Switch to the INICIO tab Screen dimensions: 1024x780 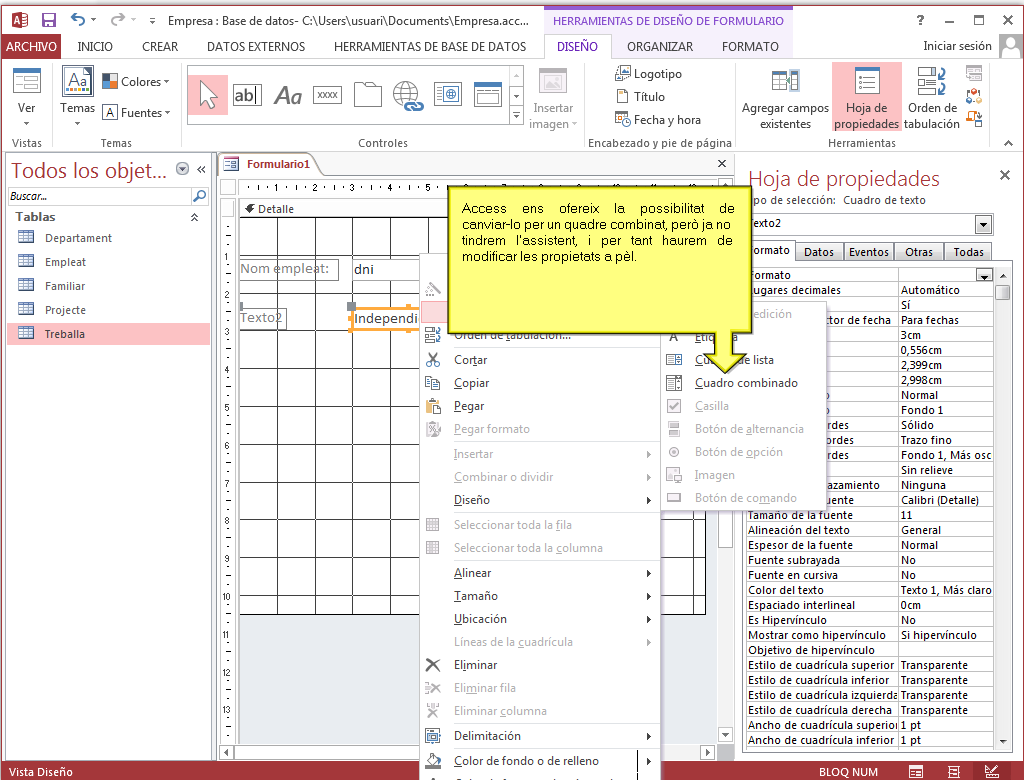pos(95,46)
